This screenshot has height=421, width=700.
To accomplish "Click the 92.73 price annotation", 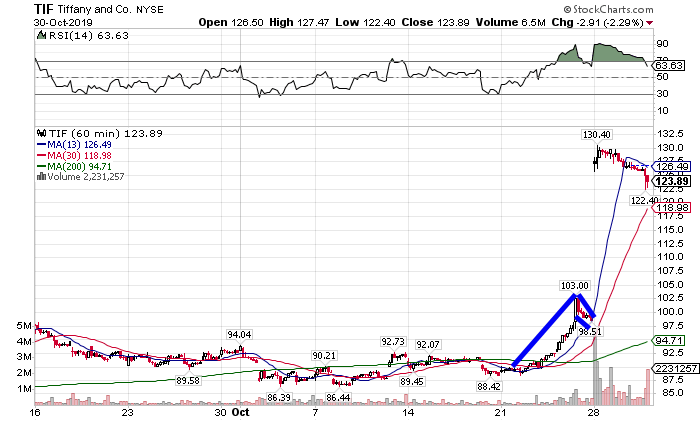I will coord(393,342).
